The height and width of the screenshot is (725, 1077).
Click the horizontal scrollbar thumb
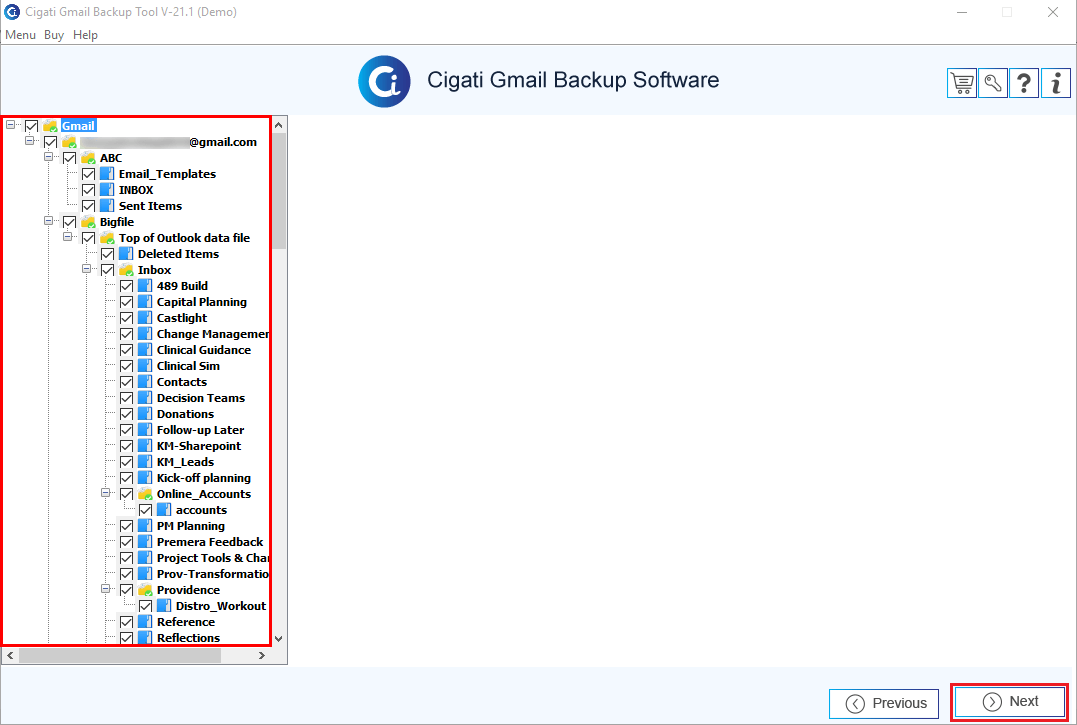120,656
